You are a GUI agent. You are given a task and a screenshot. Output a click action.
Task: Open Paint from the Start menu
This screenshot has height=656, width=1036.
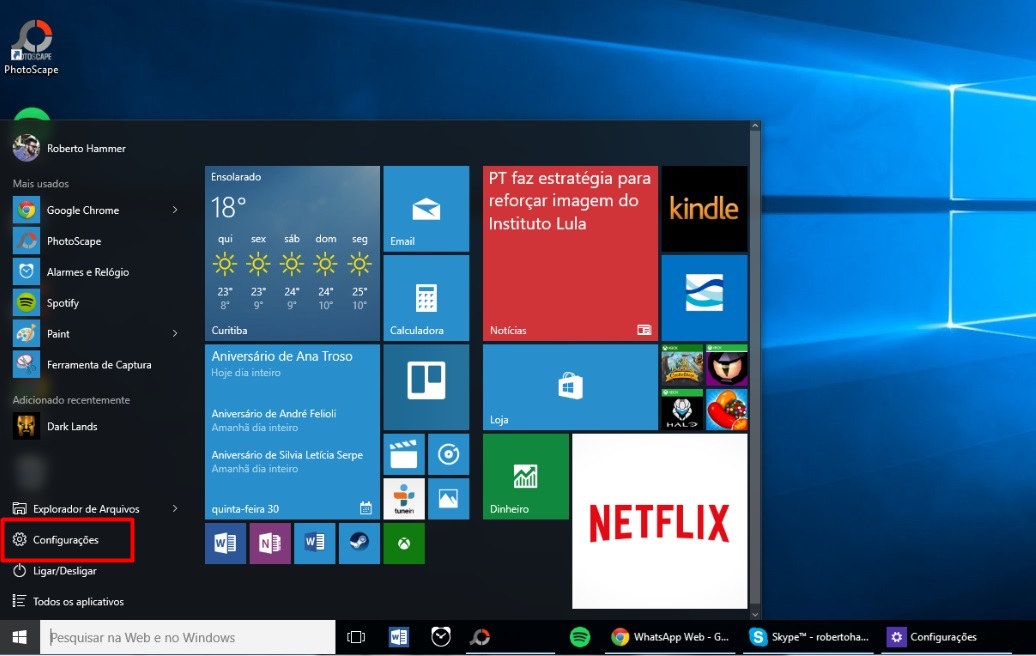coord(96,334)
